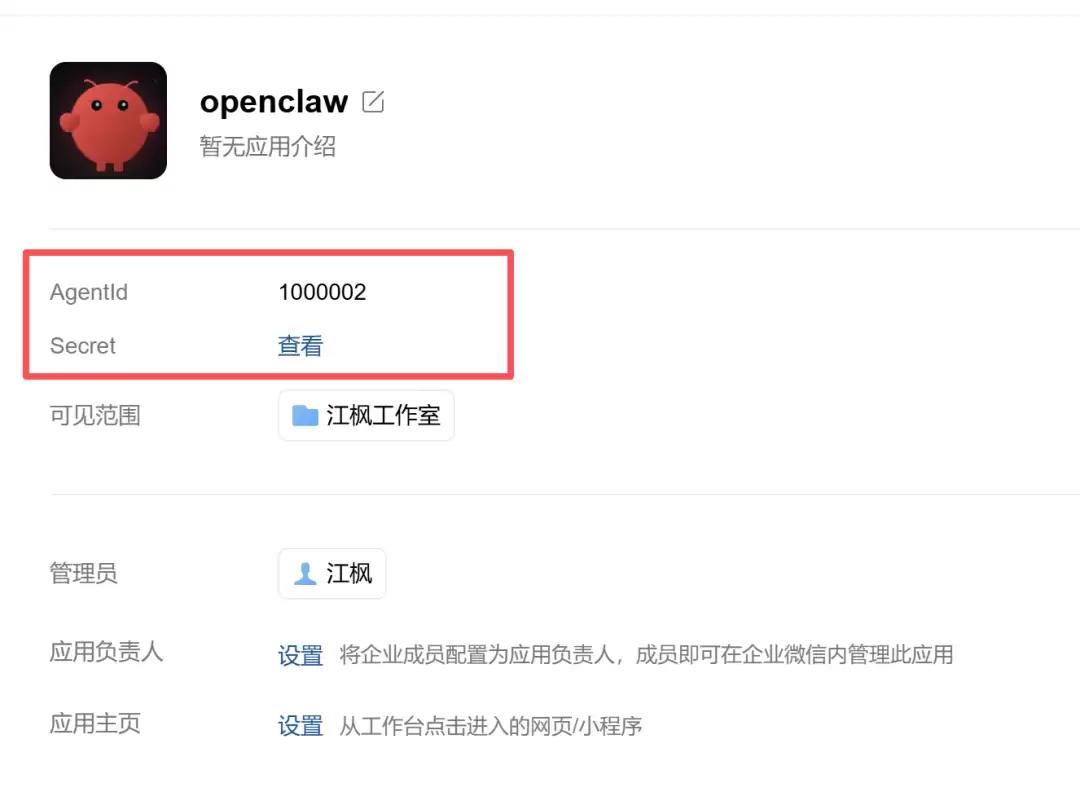Click the 管理员 label

tap(83, 573)
